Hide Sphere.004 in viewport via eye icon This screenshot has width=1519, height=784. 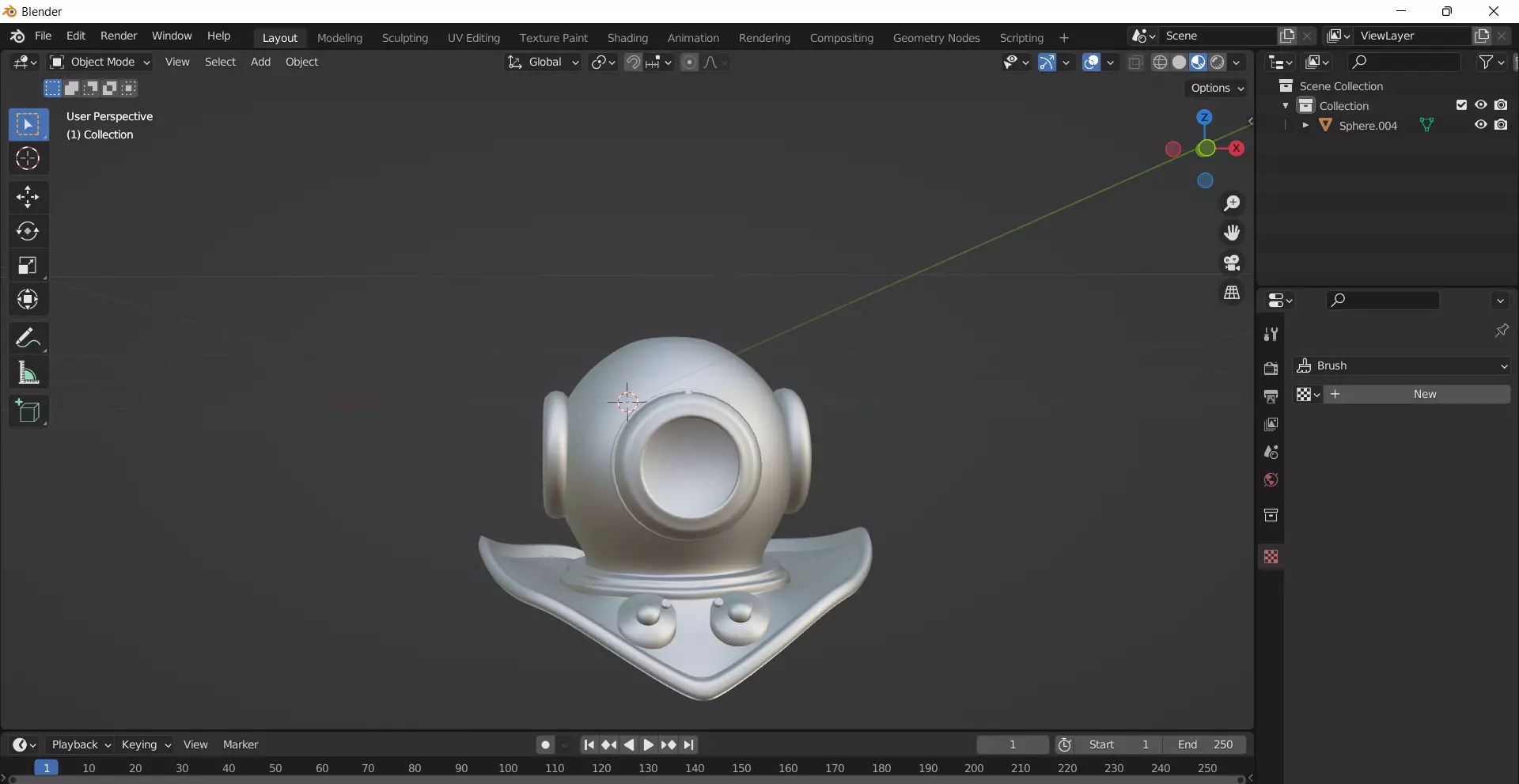(1480, 125)
